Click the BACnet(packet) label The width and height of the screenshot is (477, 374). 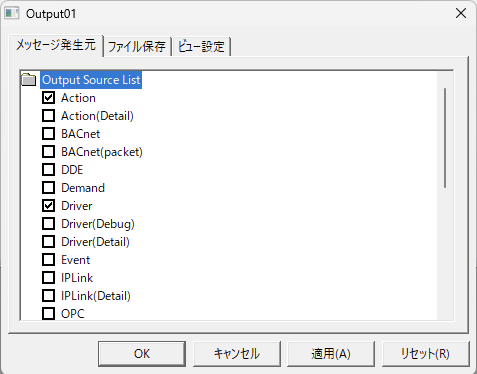[x=102, y=152]
